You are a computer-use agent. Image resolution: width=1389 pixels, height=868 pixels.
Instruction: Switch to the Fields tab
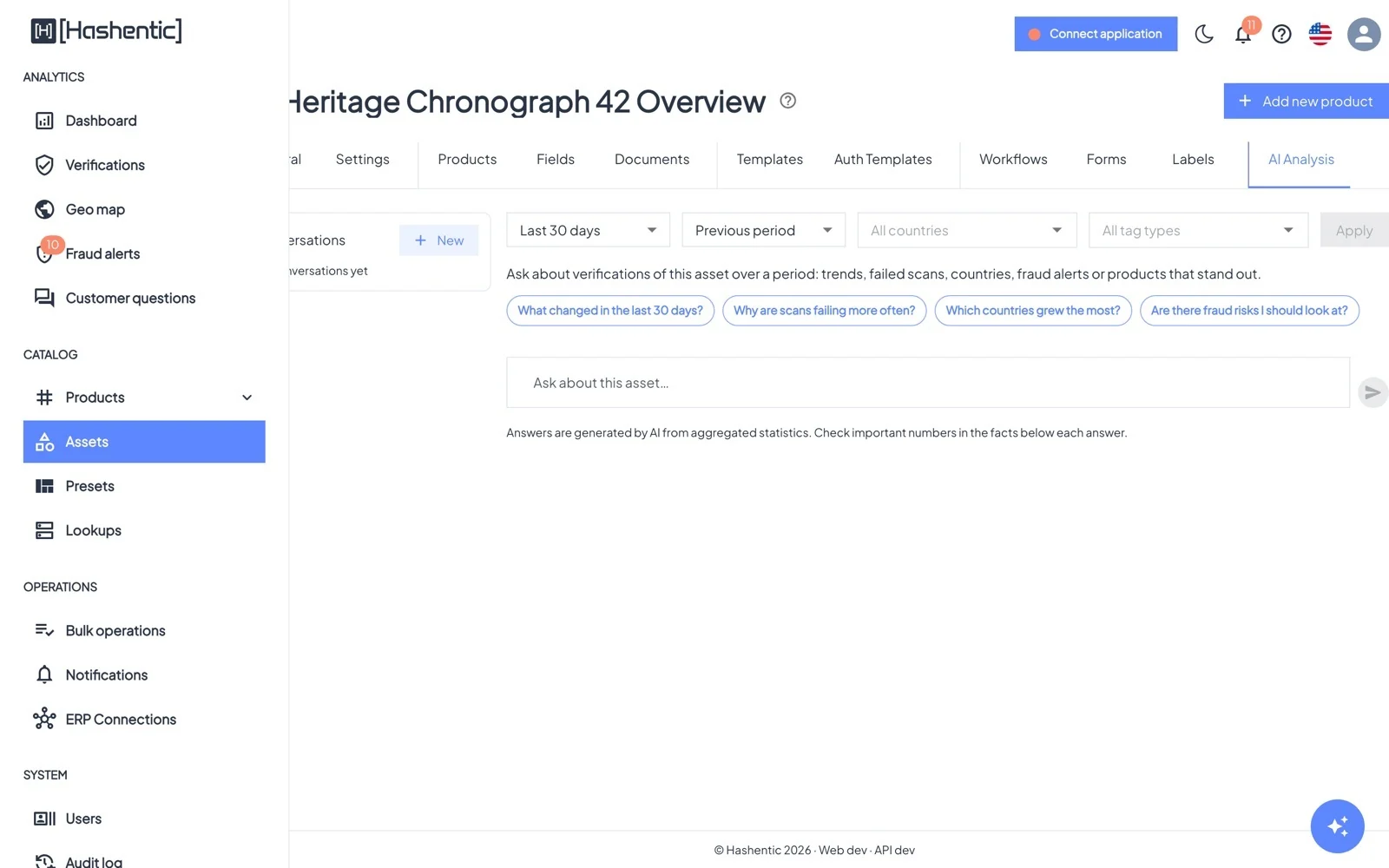pos(556,160)
